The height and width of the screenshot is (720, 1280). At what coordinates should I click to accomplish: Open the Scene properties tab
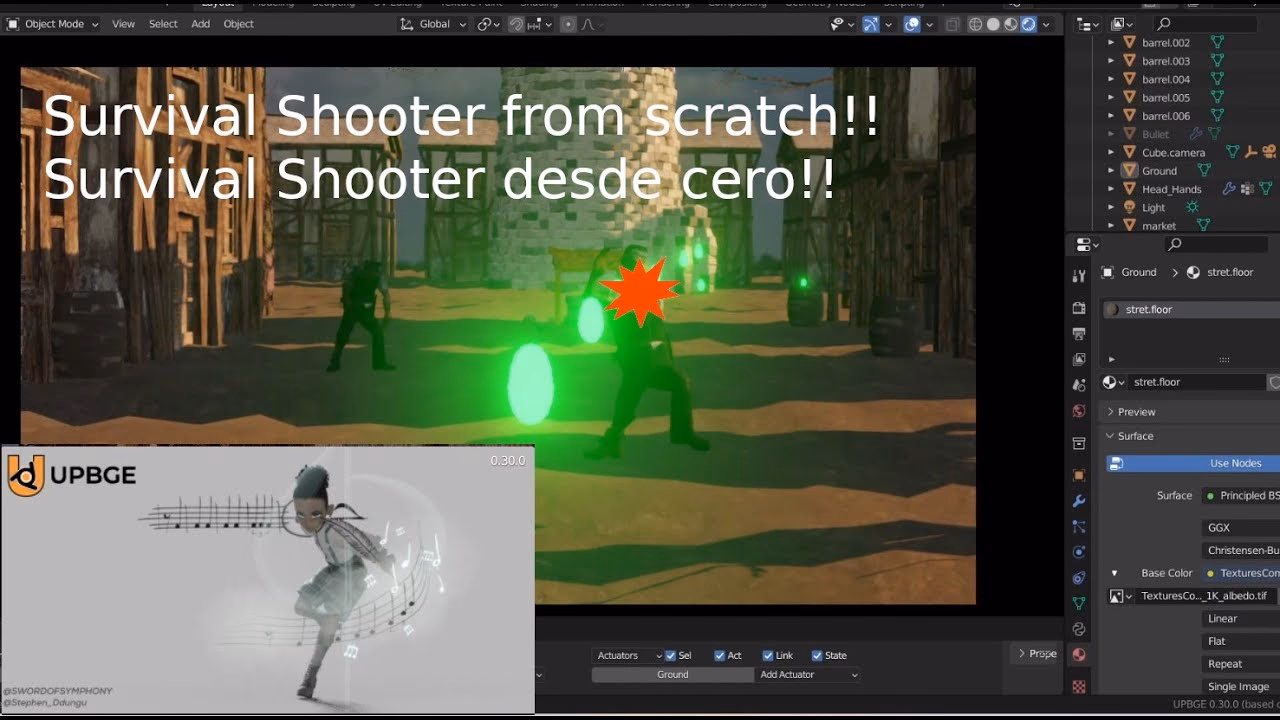[x=1078, y=385]
